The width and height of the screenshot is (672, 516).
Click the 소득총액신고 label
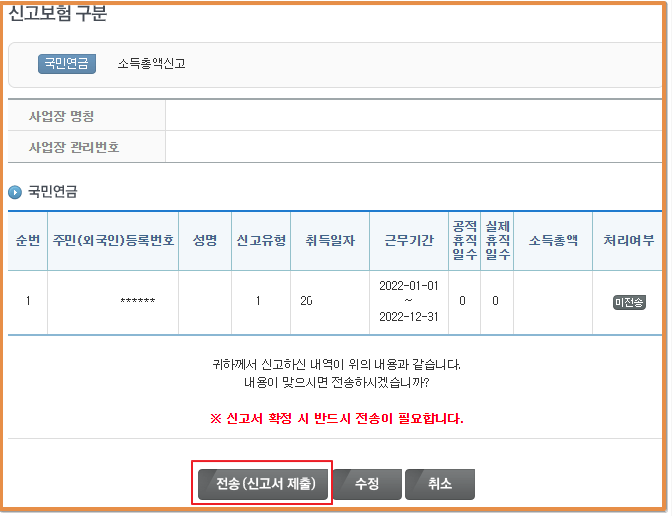point(151,64)
